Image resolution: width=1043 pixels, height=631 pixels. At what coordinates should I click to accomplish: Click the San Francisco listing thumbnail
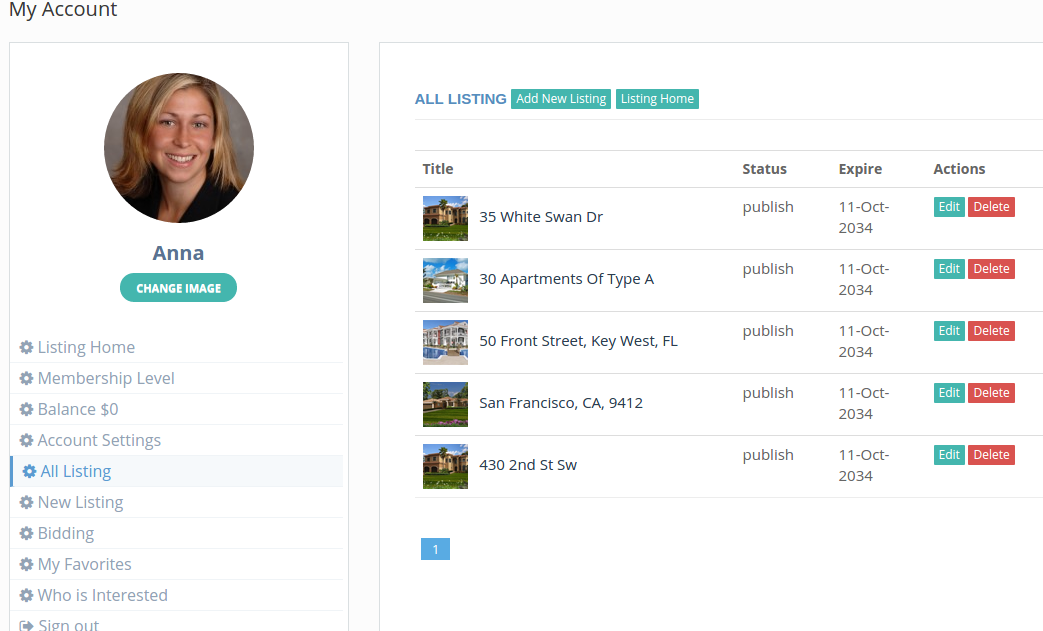click(445, 404)
